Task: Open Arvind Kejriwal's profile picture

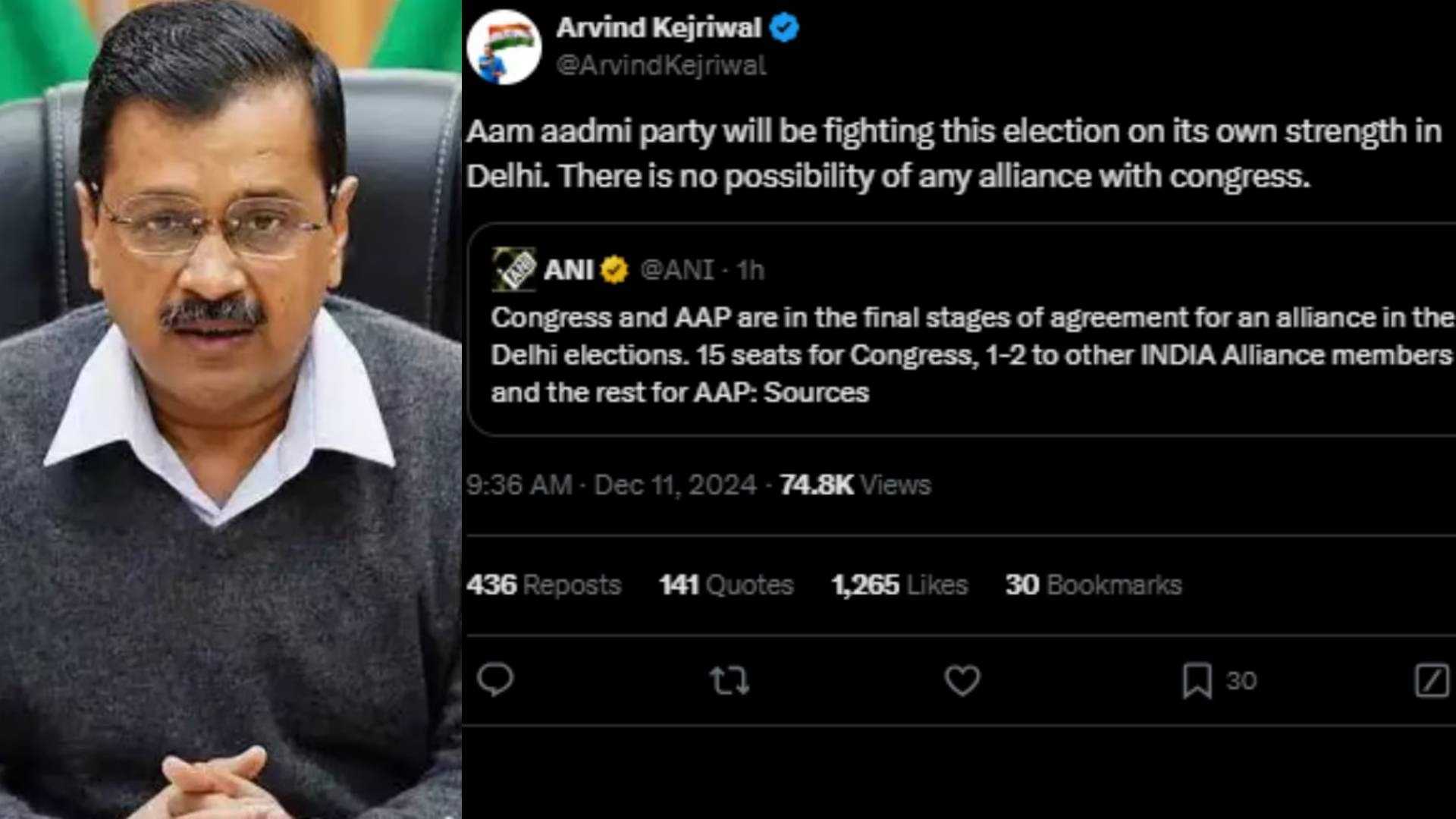Action: (x=504, y=47)
